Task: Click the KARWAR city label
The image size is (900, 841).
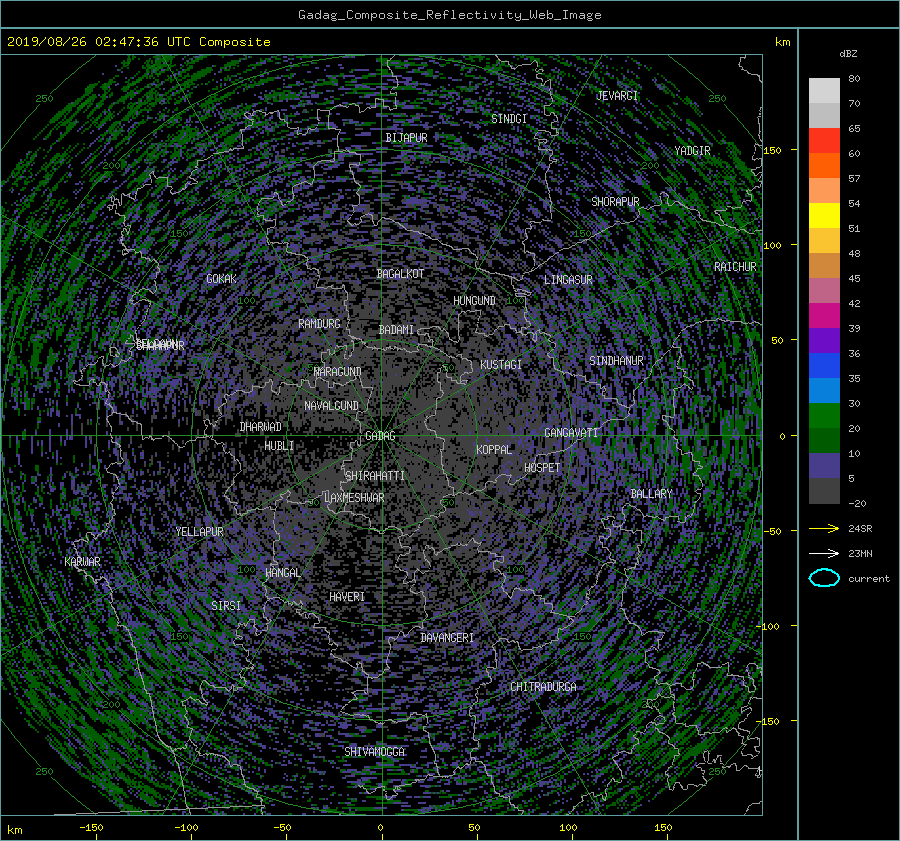Action: 82,562
